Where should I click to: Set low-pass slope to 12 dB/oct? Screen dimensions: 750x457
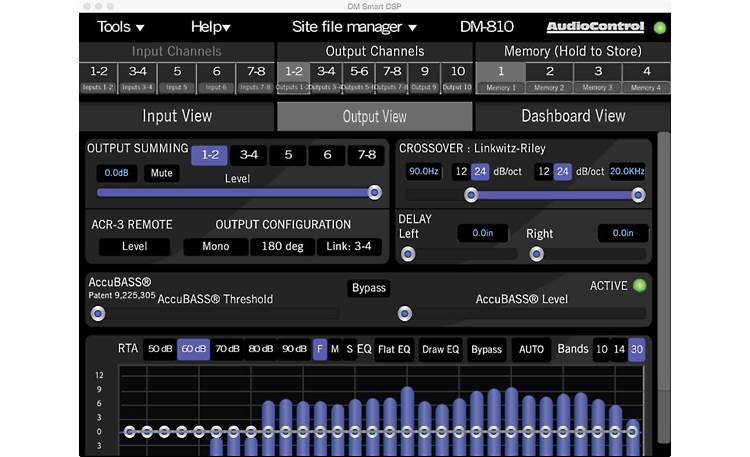click(544, 171)
